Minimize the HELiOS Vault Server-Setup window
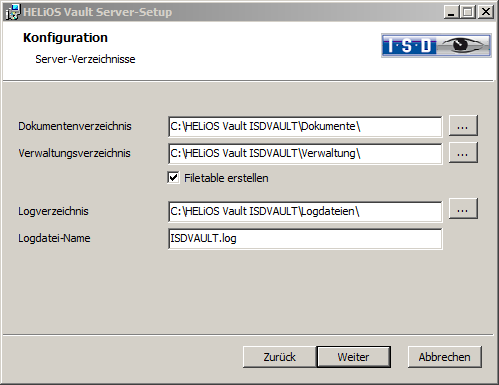499x385 pixels. 452,12
